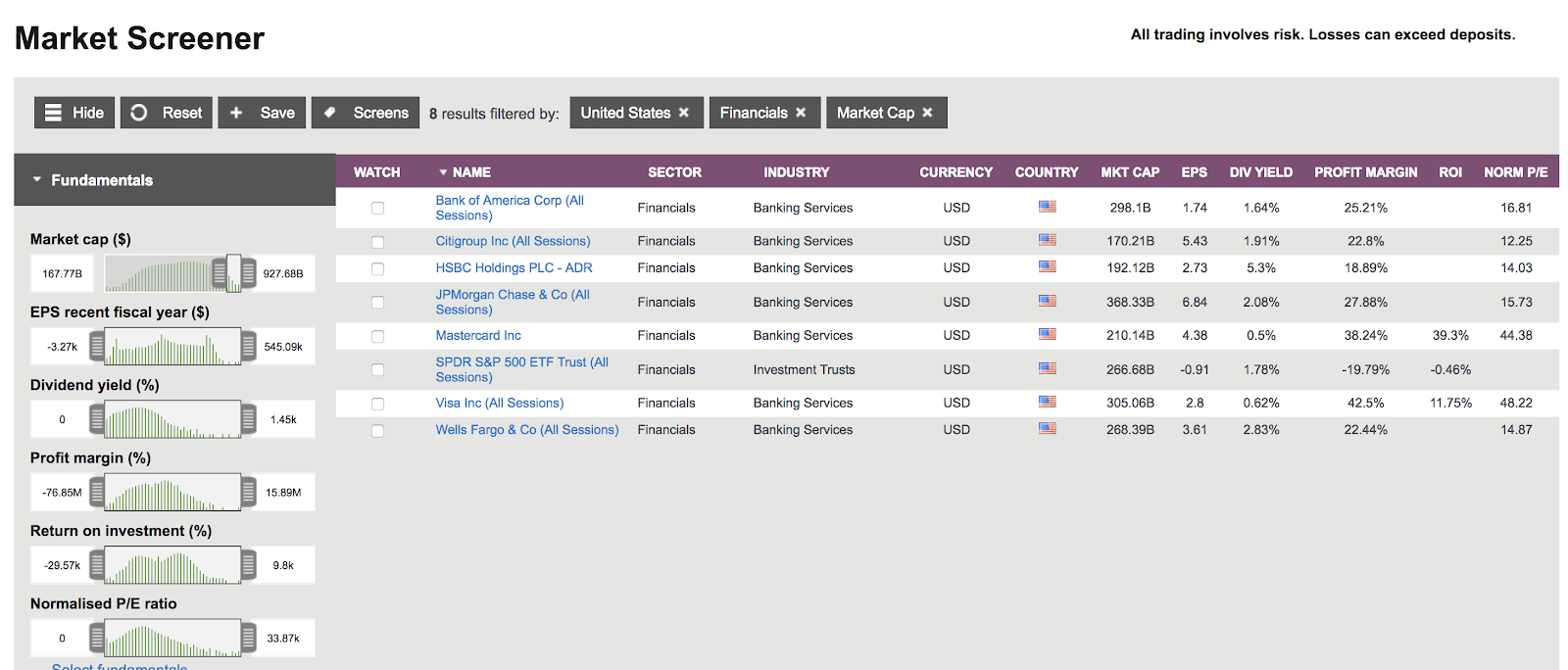This screenshot has width=1568, height=670.
Task: Open JPMorgan Chase & Co link
Action: click(x=513, y=302)
